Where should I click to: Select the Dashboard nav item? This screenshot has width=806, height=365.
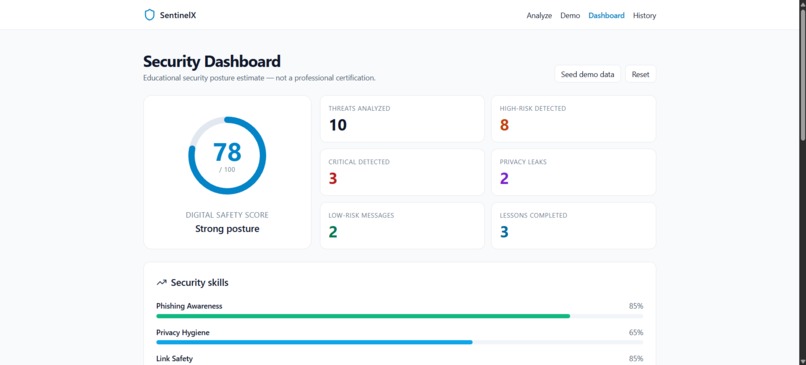(607, 15)
